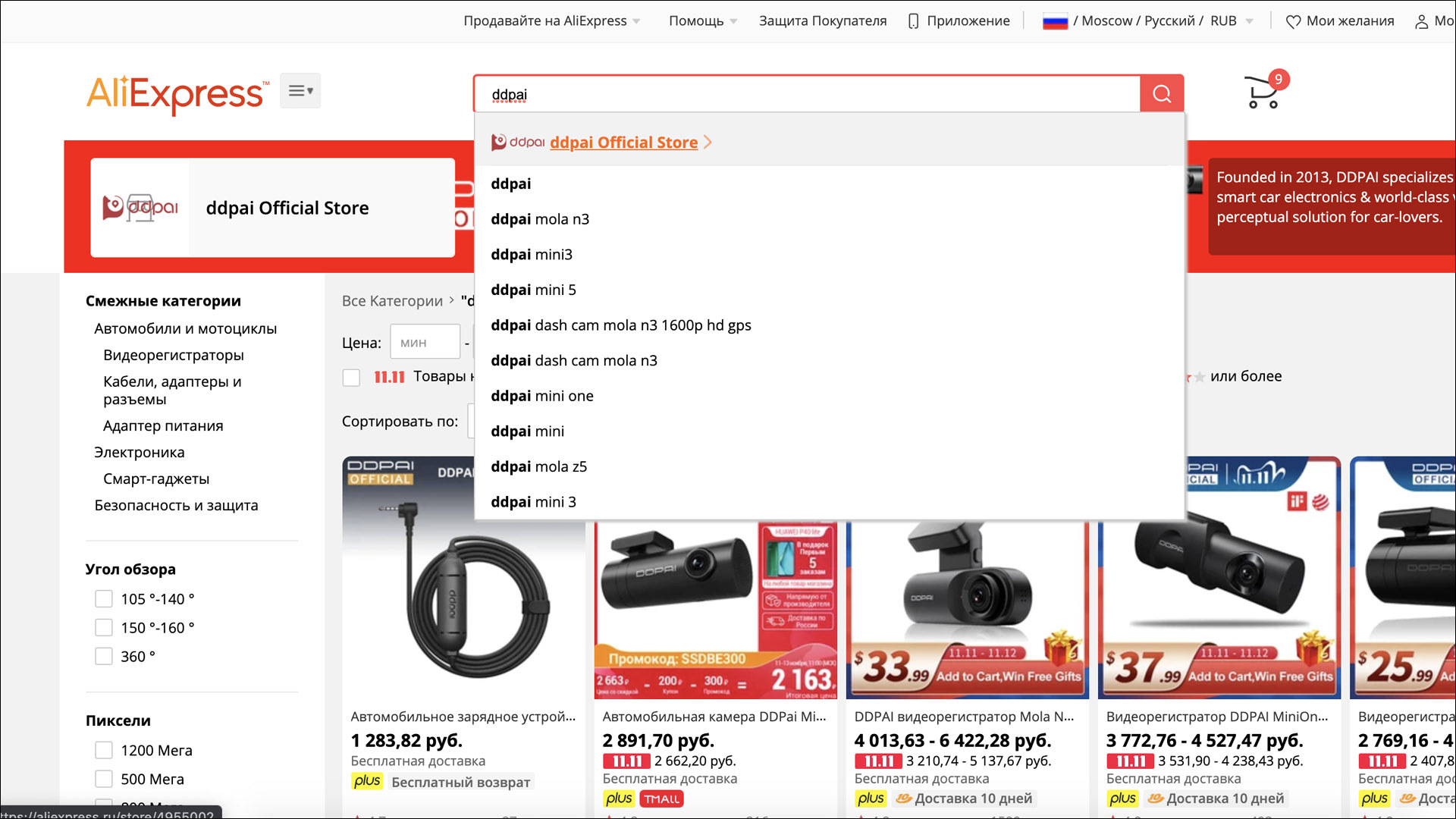Open Адаптер питания category
Viewport: 1456px width, 819px height.
tap(163, 425)
